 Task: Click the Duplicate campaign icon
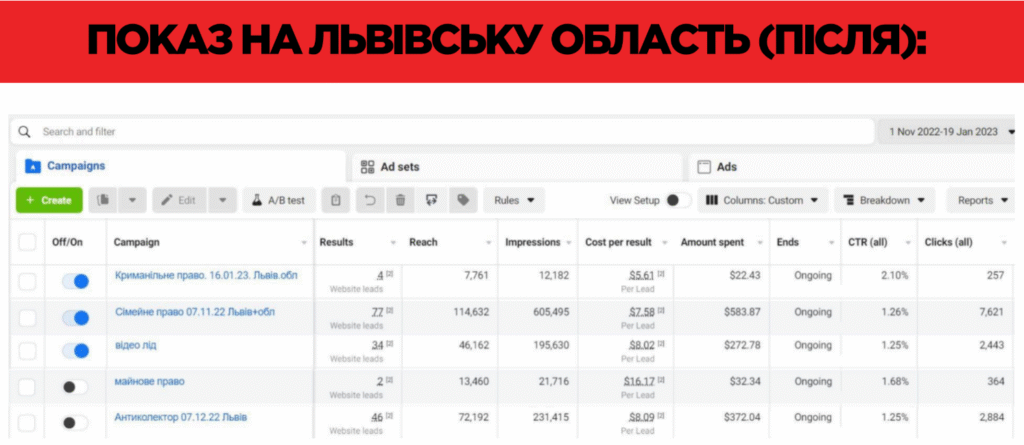[x=103, y=201]
